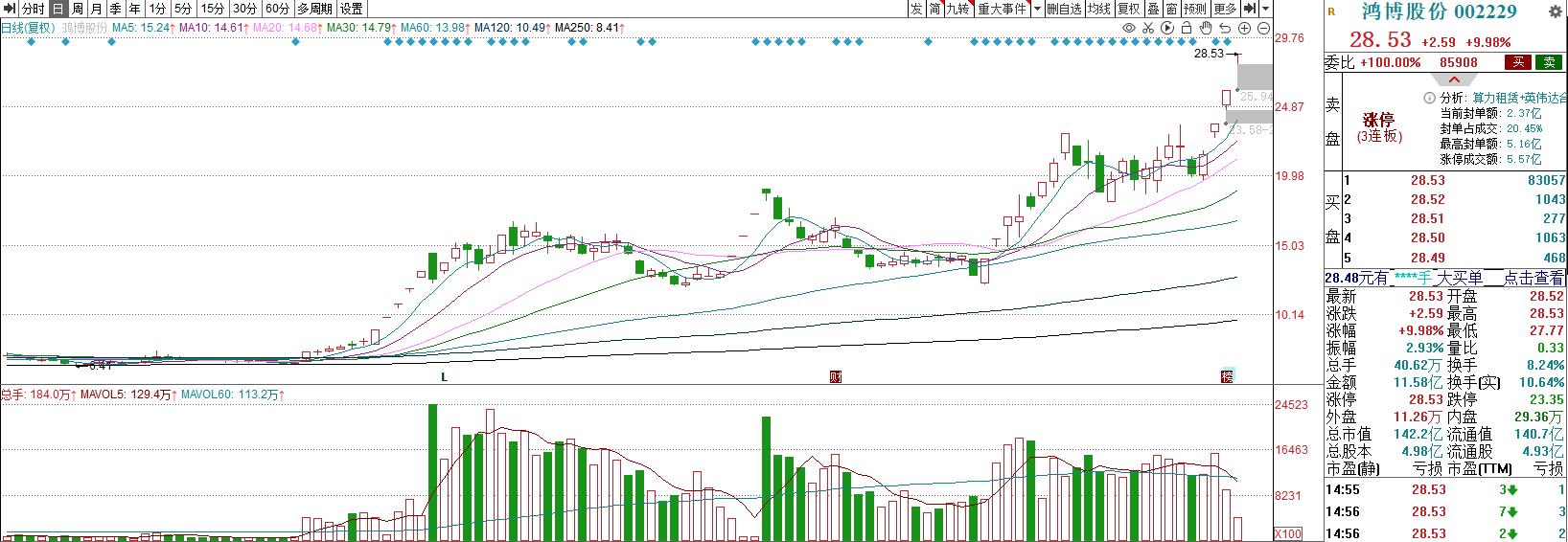
Task: Click the plus zoom-in icon
Action: (x=1244, y=28)
